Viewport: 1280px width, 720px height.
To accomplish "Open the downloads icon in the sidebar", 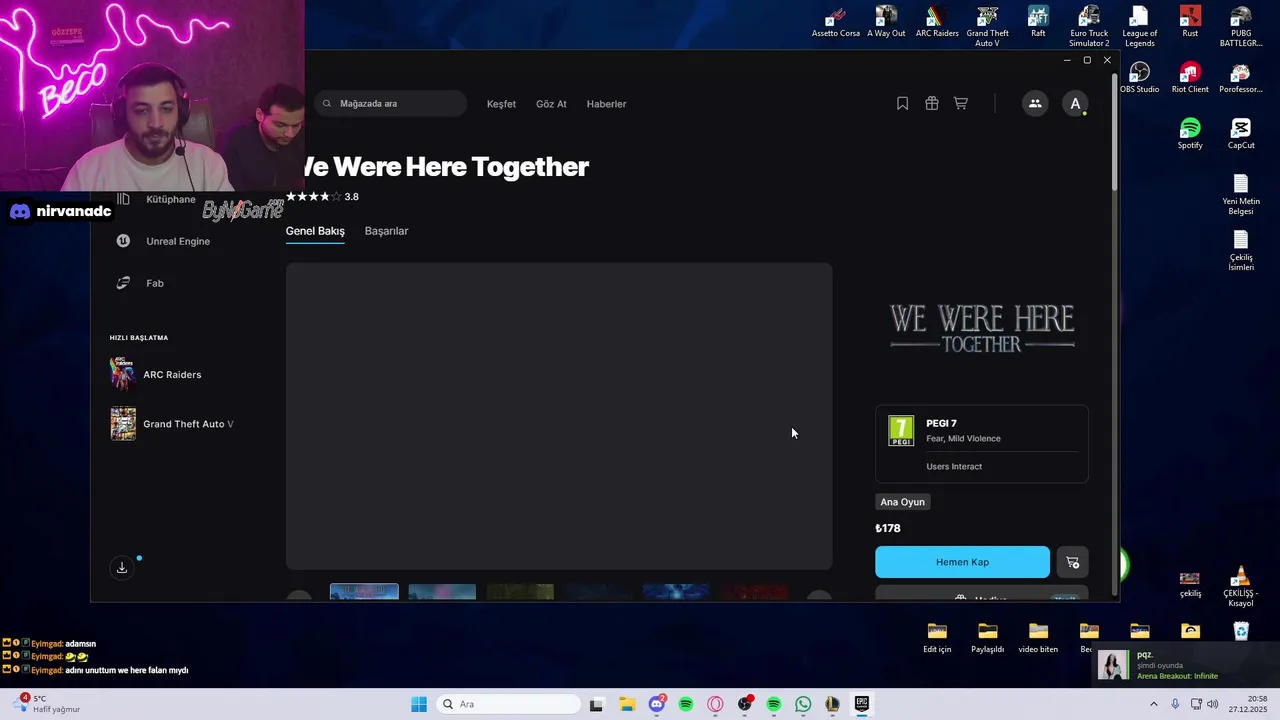I will tap(122, 567).
